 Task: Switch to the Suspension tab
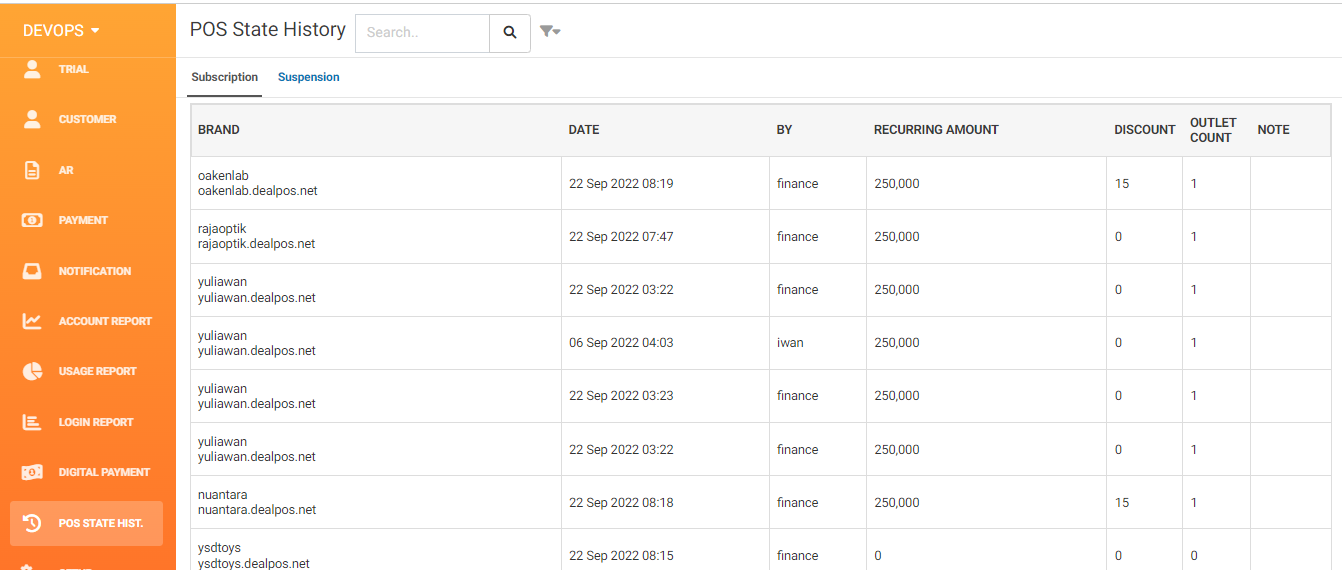click(309, 77)
